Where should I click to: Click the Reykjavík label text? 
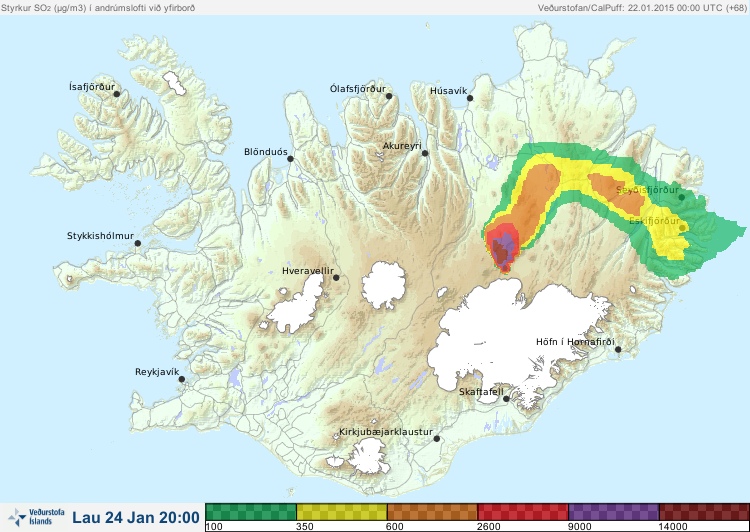[x=157, y=372]
